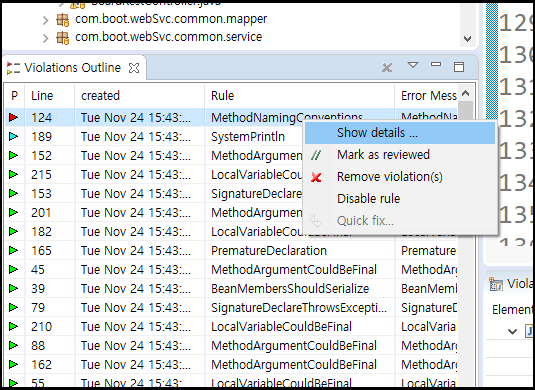Minimize the Violations Outline panel

click(436, 64)
